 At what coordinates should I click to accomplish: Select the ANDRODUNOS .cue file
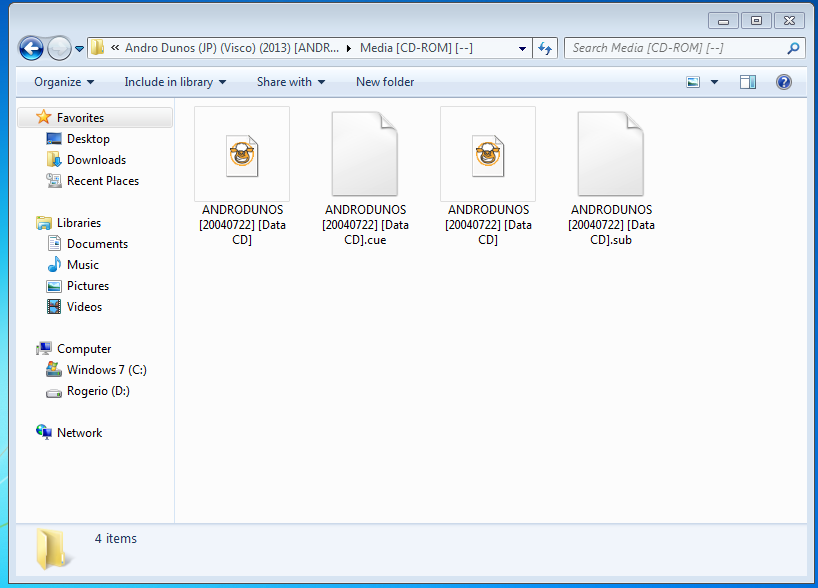click(365, 180)
